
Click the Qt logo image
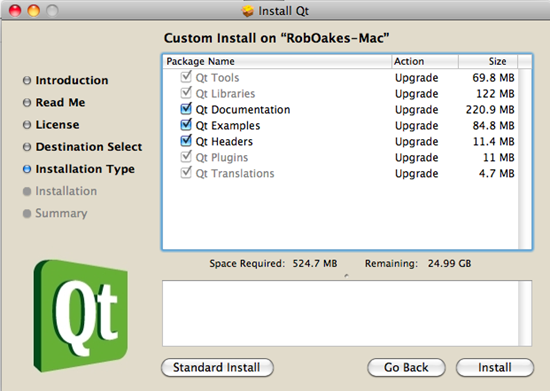(80, 316)
